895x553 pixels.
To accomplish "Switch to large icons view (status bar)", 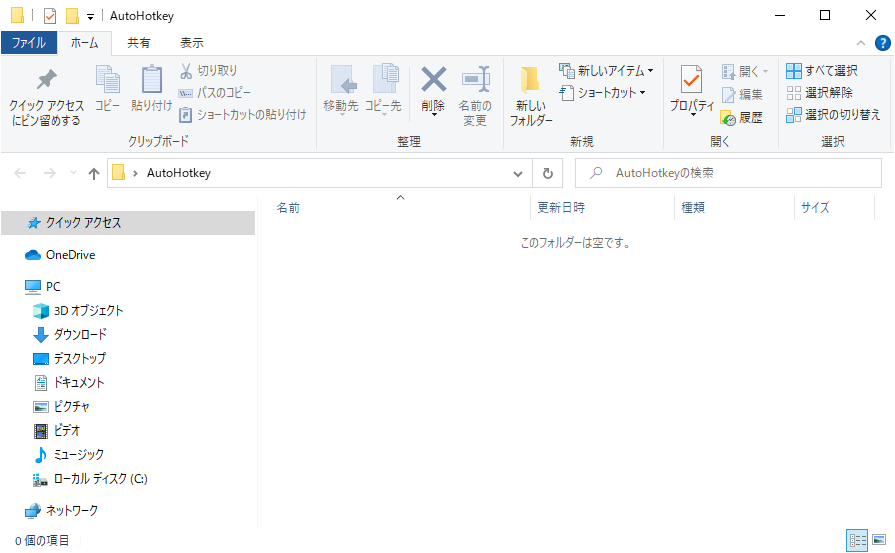I will point(879,540).
